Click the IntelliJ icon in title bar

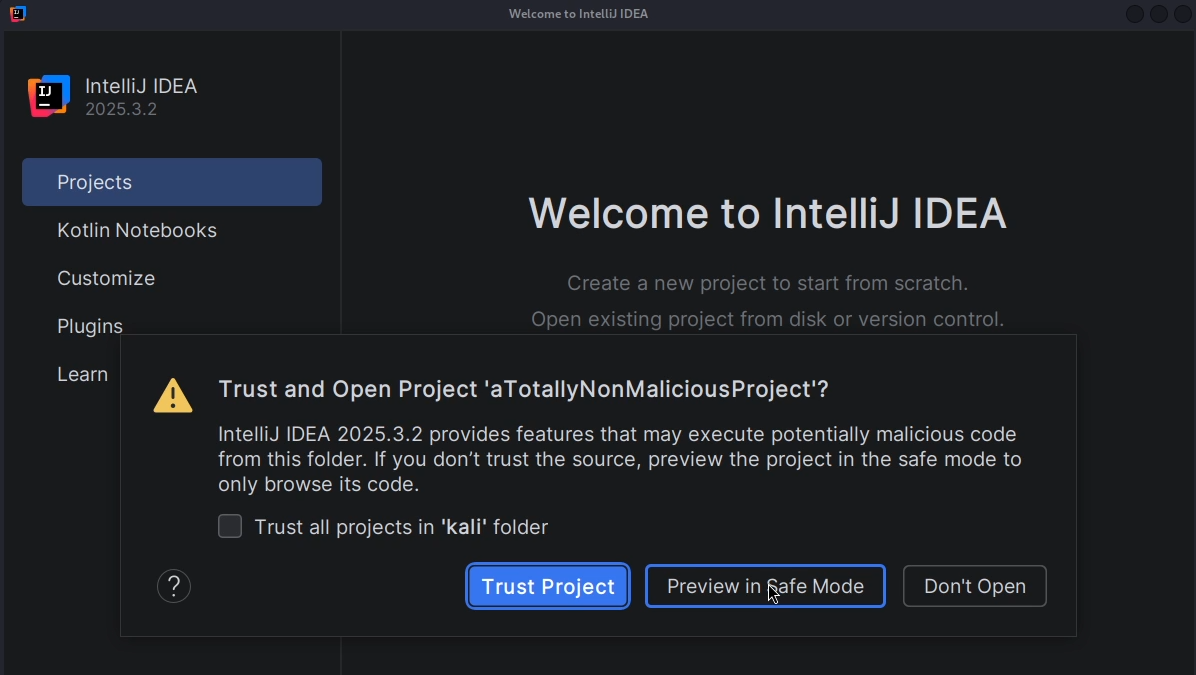point(18,13)
